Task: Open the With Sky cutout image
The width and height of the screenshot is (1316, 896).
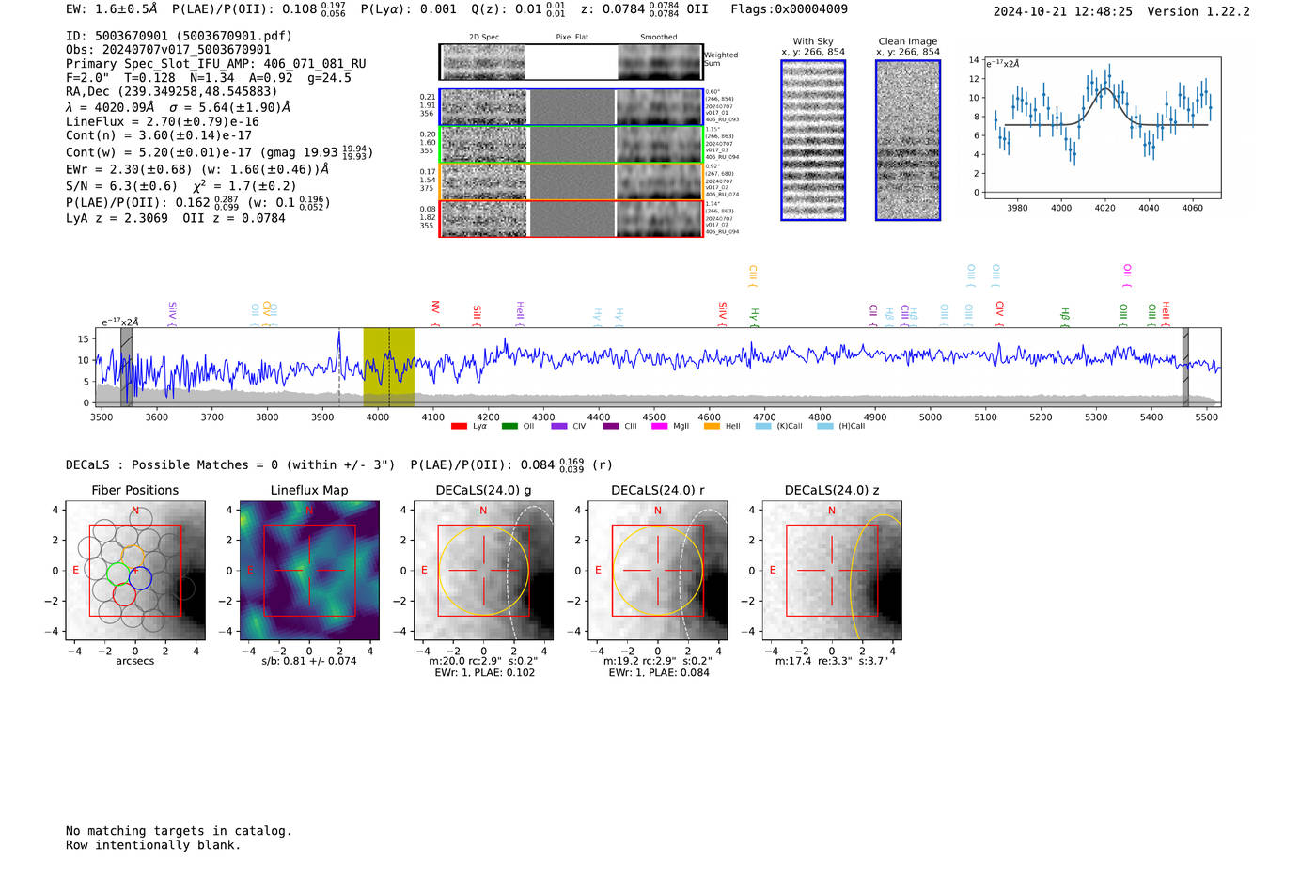Action: [813, 140]
